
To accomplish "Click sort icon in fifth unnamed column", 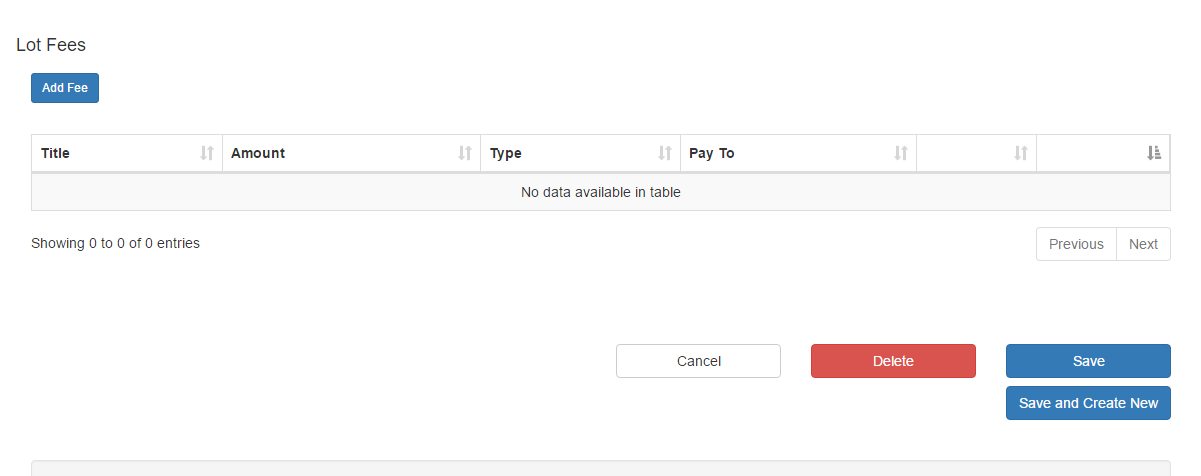I will tap(1021, 153).
